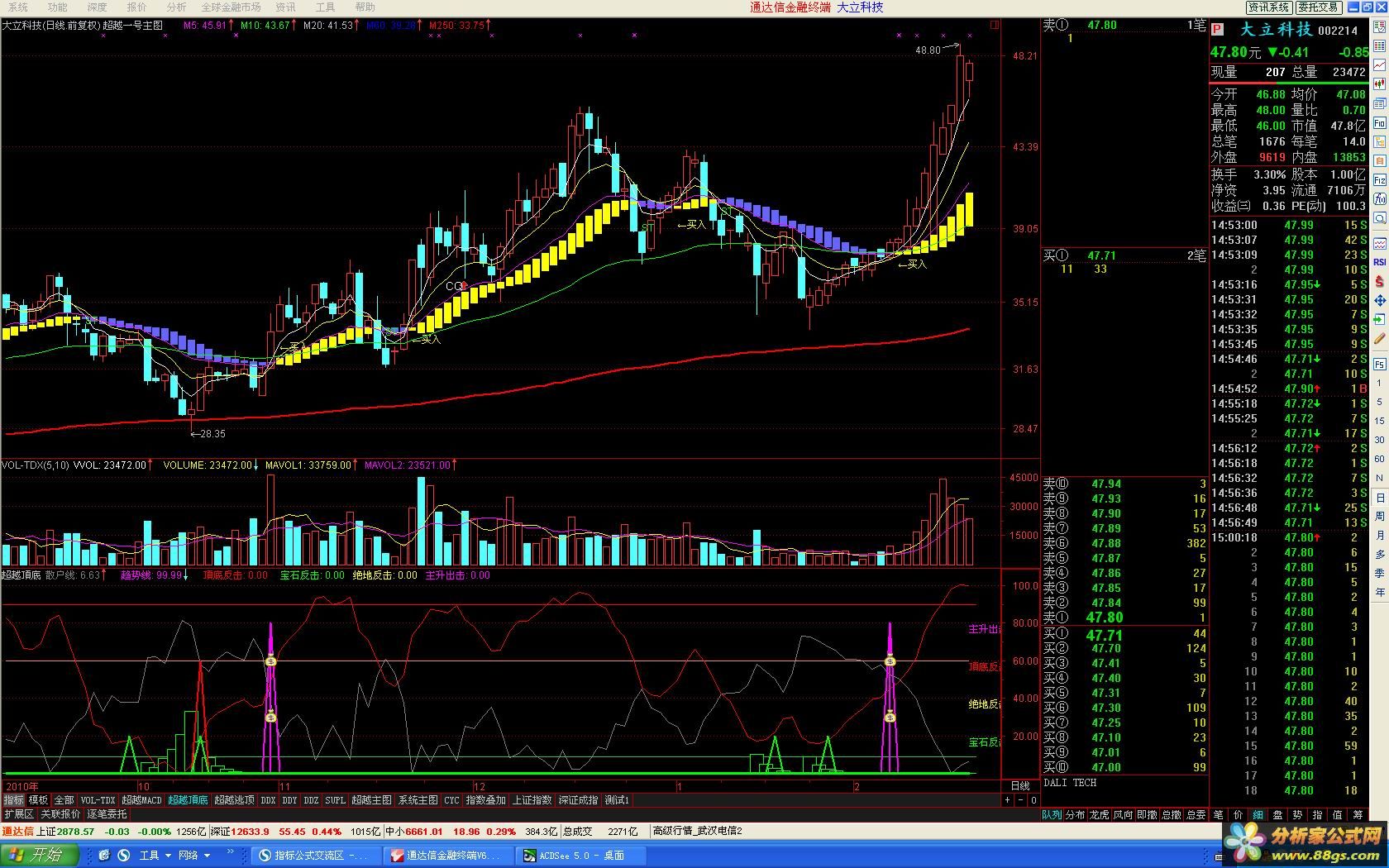This screenshot has width=1389, height=868.
Task: Select the 上证指数 tab
Action: coord(532,800)
